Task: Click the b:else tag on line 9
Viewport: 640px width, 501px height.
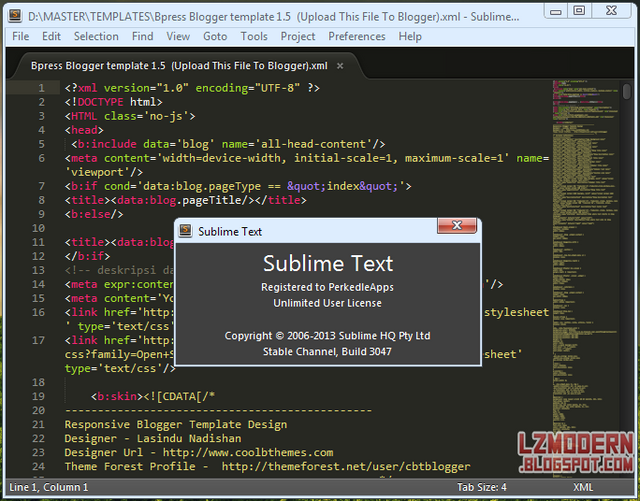Action: point(94,214)
